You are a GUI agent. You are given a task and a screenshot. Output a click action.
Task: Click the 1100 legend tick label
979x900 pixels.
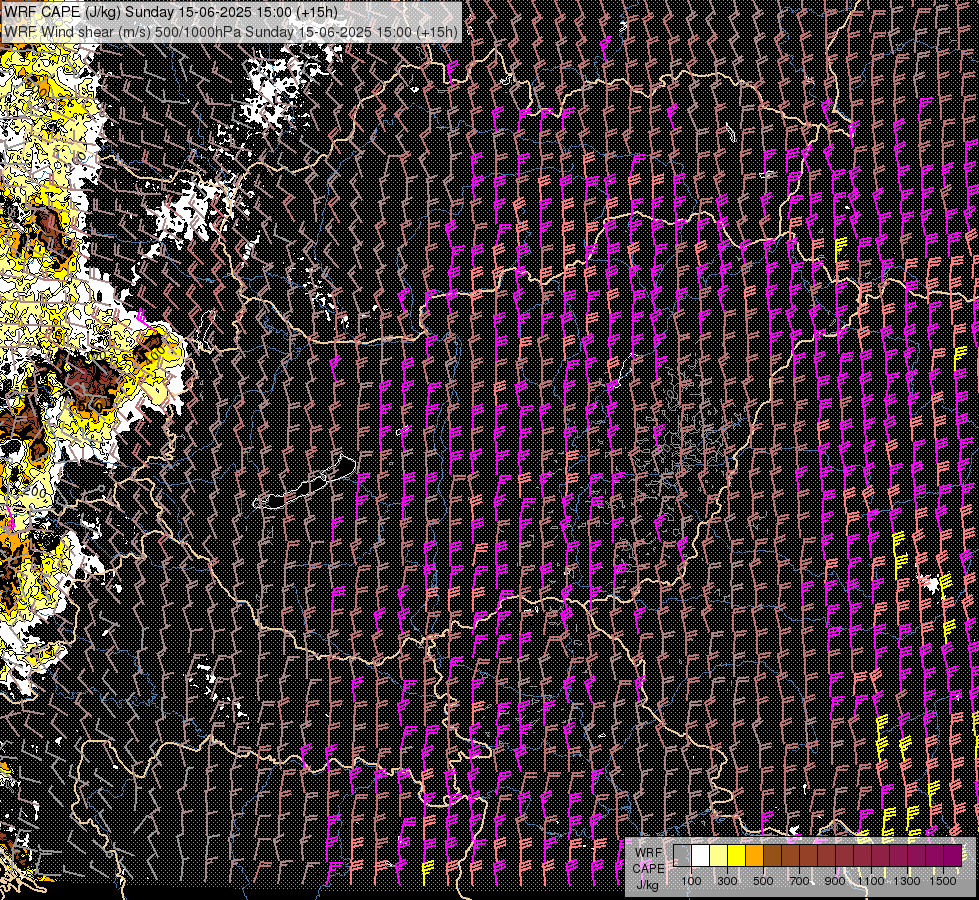click(x=870, y=881)
